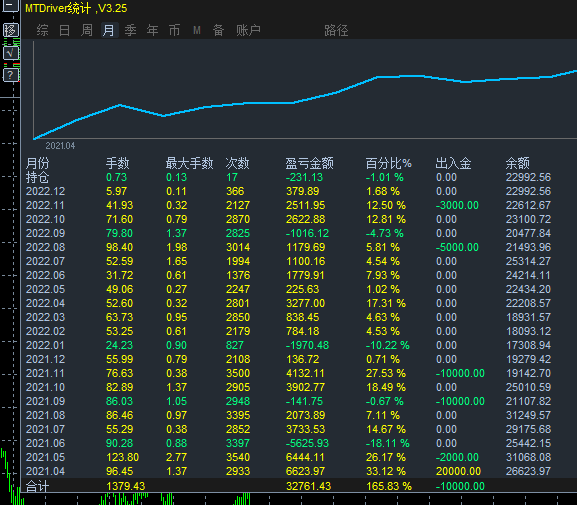Click the 合计 total row label
The height and width of the screenshot is (505, 577).
(38, 486)
